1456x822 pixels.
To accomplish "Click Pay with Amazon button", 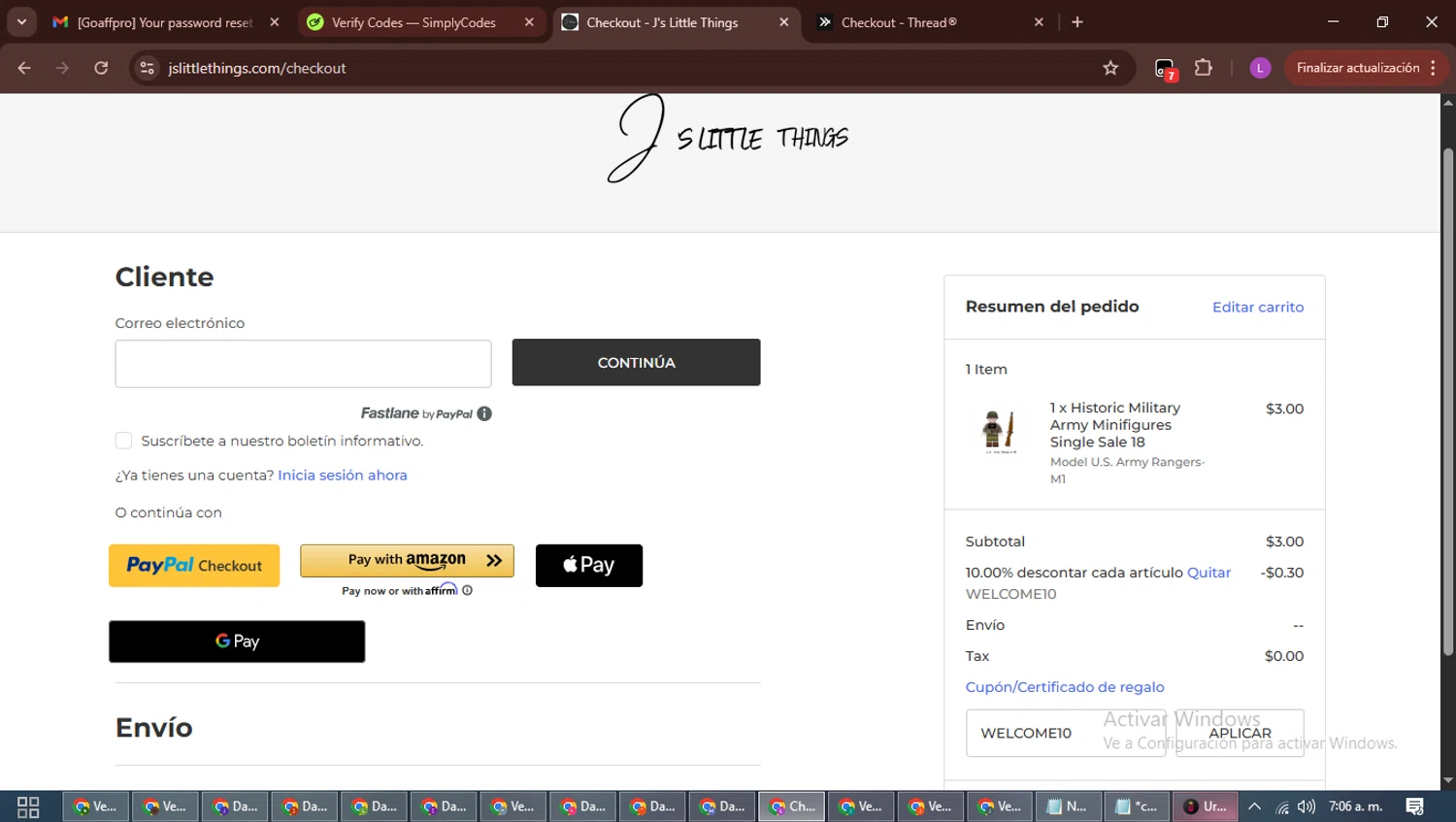I will pos(407,560).
